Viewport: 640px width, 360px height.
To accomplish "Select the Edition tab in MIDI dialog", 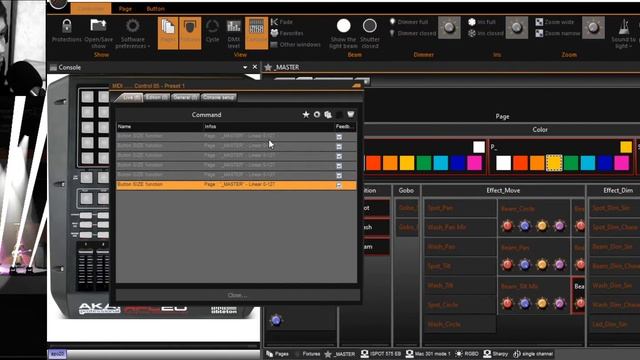I will 157,98.
